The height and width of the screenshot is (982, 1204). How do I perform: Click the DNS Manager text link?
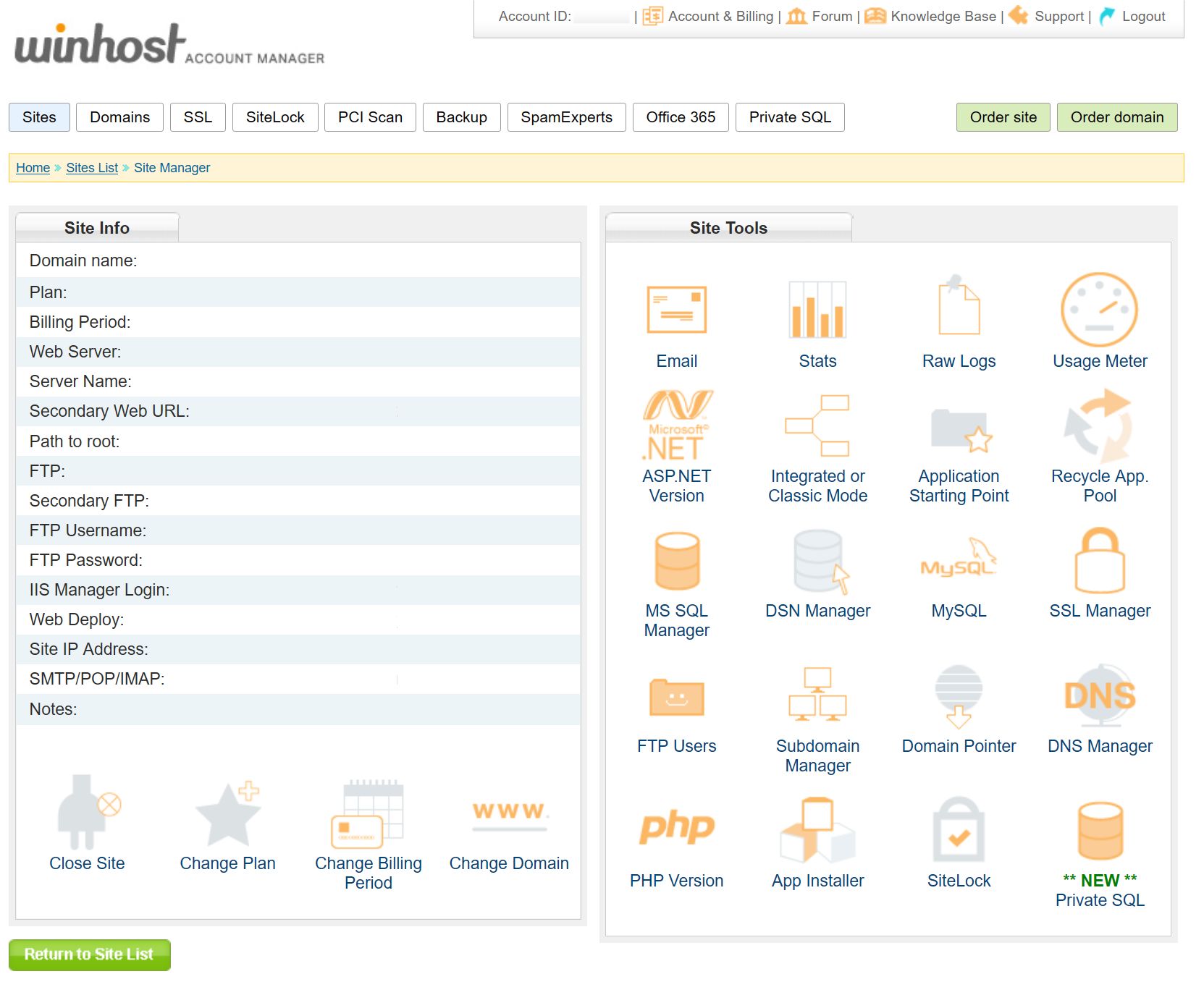tap(1100, 746)
